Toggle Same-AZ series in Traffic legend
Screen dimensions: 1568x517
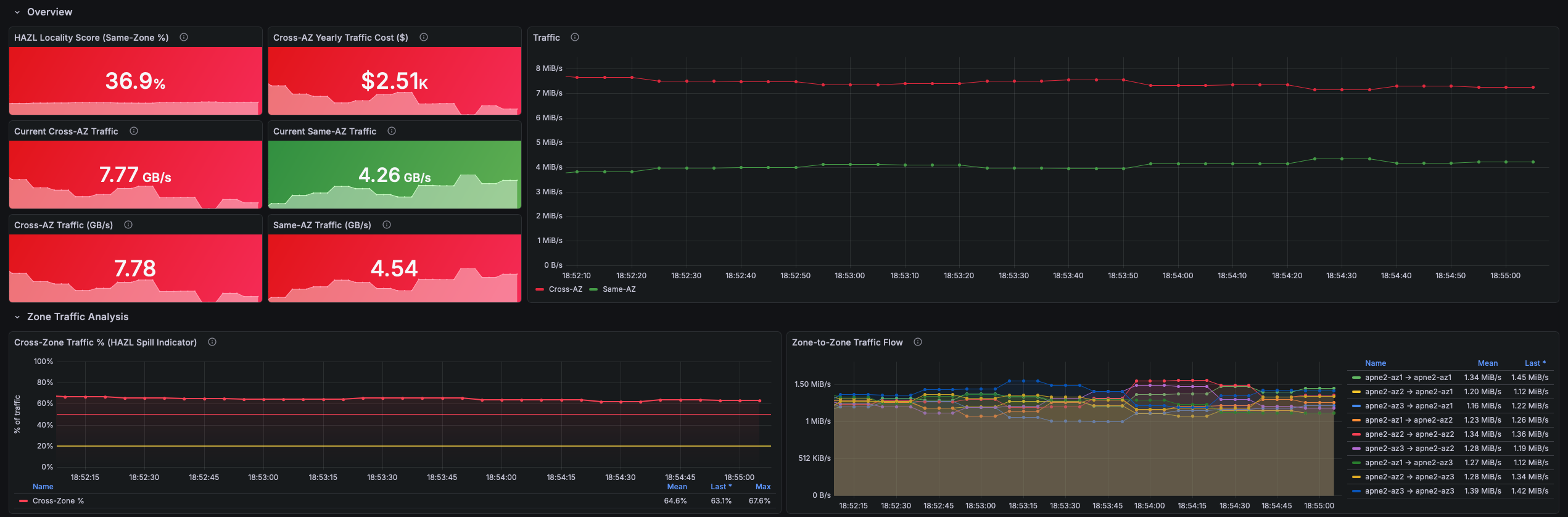619,289
